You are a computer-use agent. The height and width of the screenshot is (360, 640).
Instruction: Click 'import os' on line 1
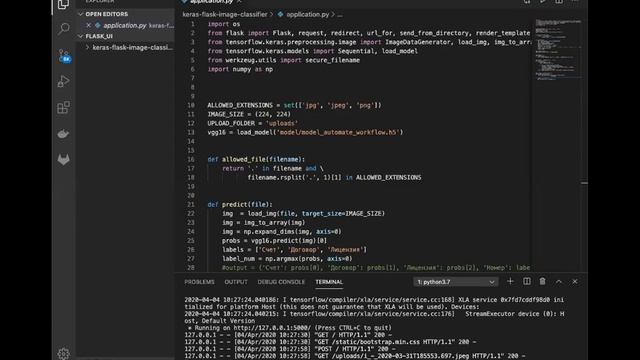pos(224,24)
